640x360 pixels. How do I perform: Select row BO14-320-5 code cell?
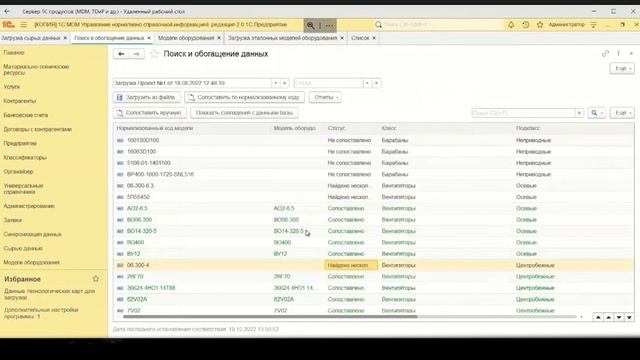coord(142,231)
